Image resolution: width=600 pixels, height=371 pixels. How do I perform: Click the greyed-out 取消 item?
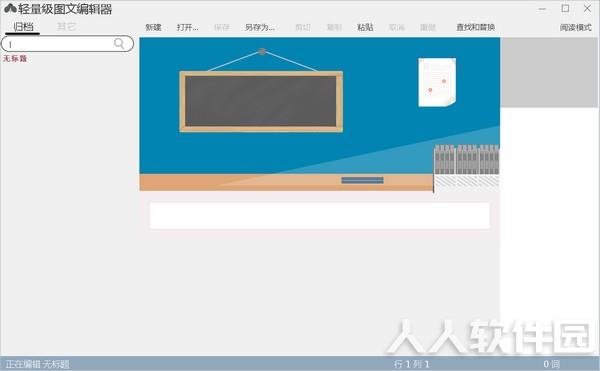tap(396, 27)
